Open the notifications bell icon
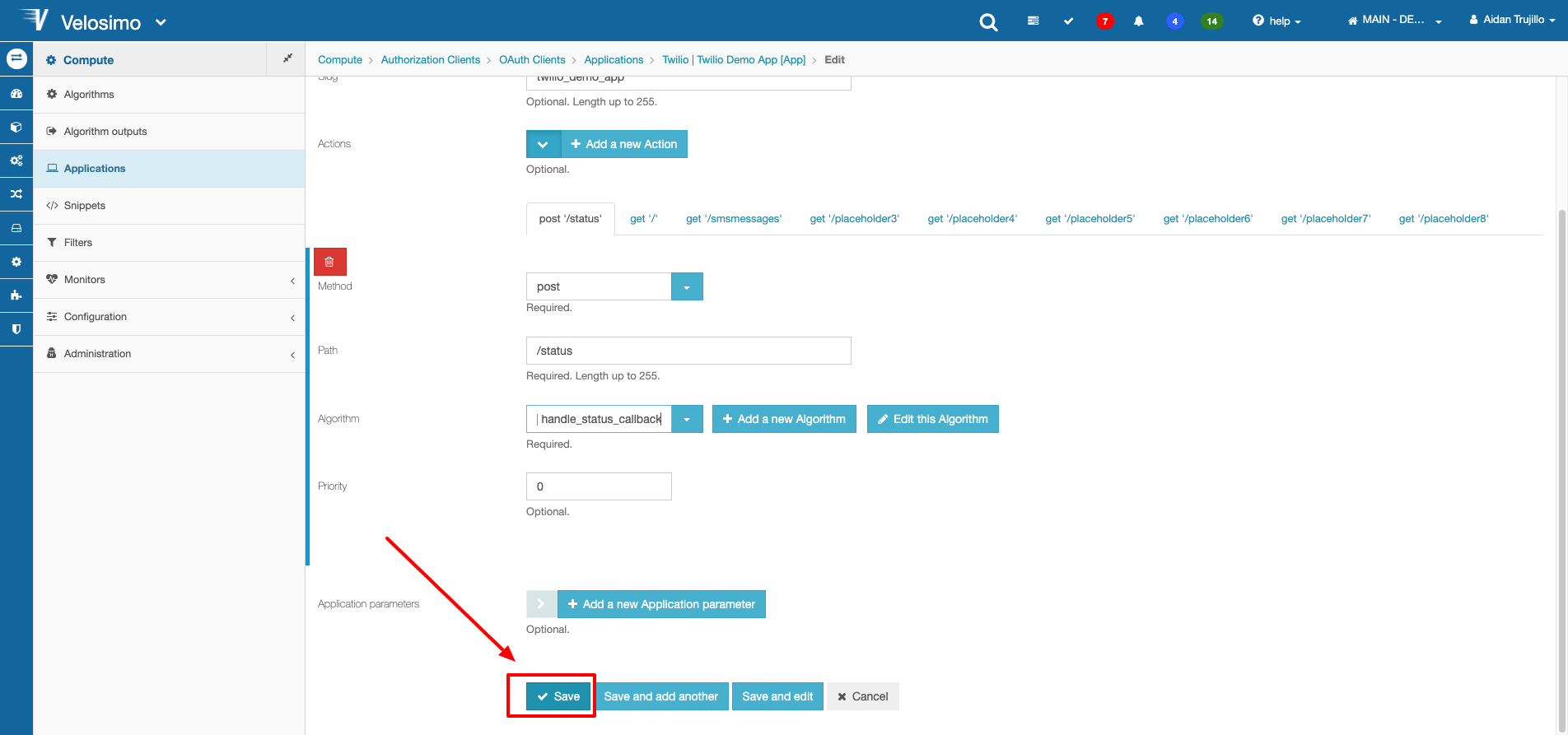 click(1138, 21)
